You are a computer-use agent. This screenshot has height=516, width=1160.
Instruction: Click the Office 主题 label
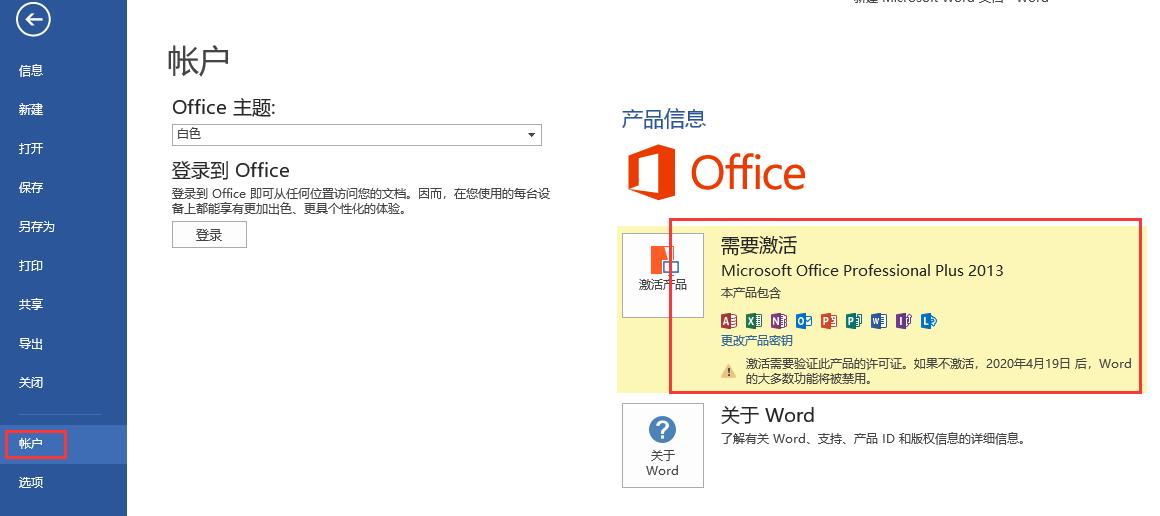(x=223, y=108)
